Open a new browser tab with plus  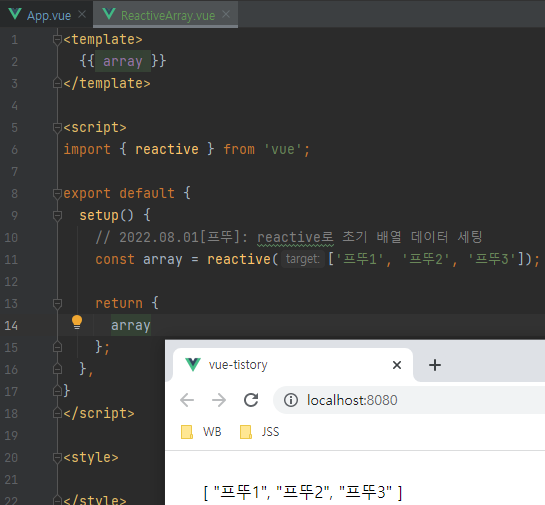(x=435, y=365)
